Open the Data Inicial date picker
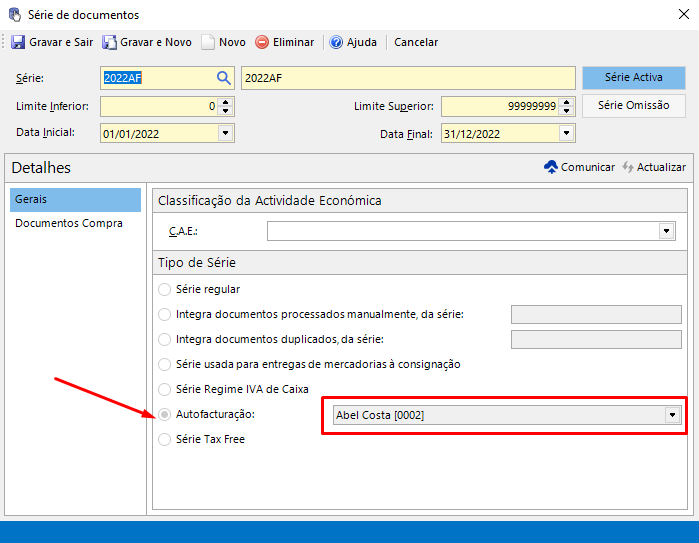The height and width of the screenshot is (543, 699). pyautogui.click(x=225, y=133)
